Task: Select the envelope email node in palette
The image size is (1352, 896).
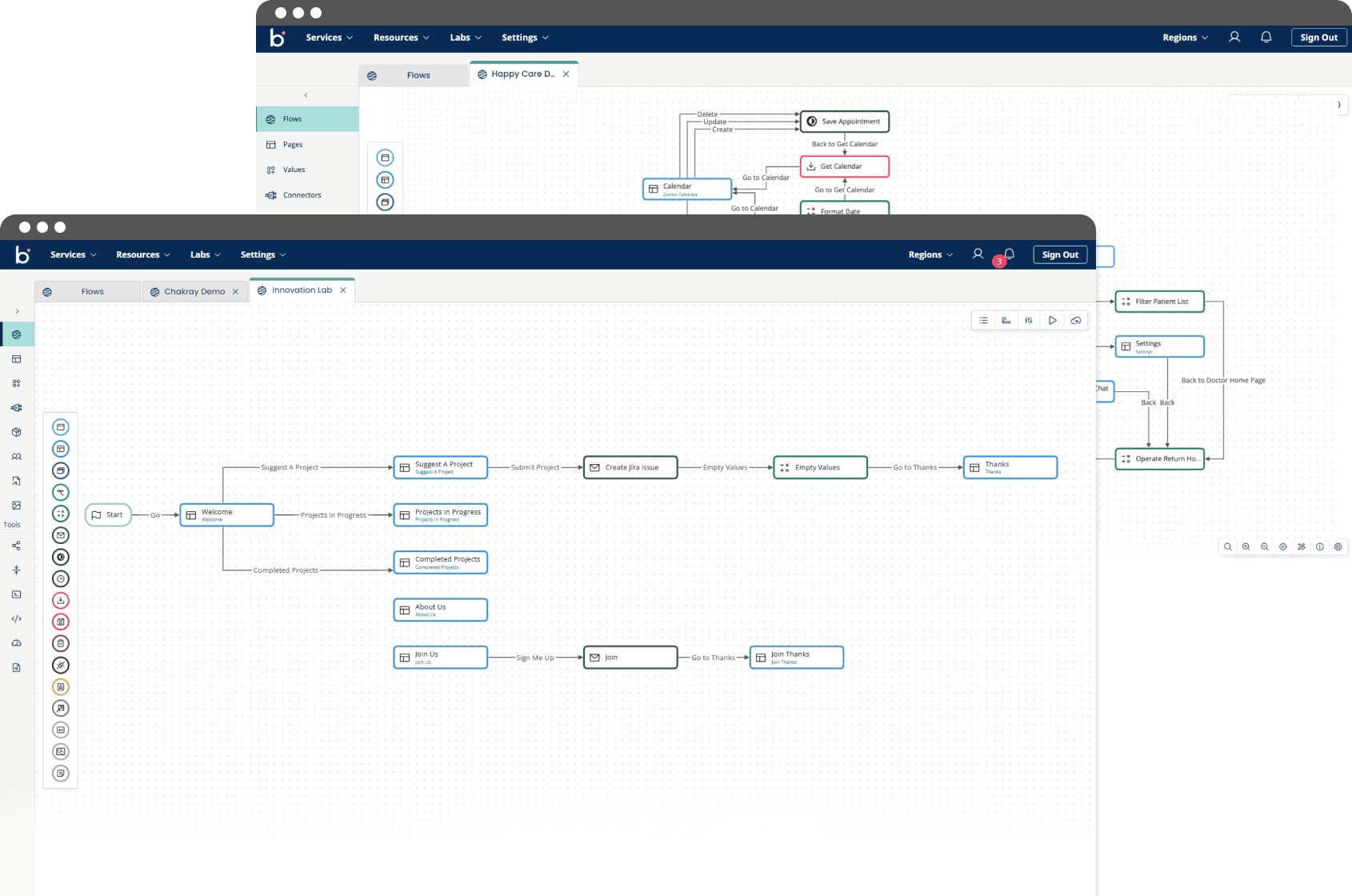Action: click(x=61, y=535)
